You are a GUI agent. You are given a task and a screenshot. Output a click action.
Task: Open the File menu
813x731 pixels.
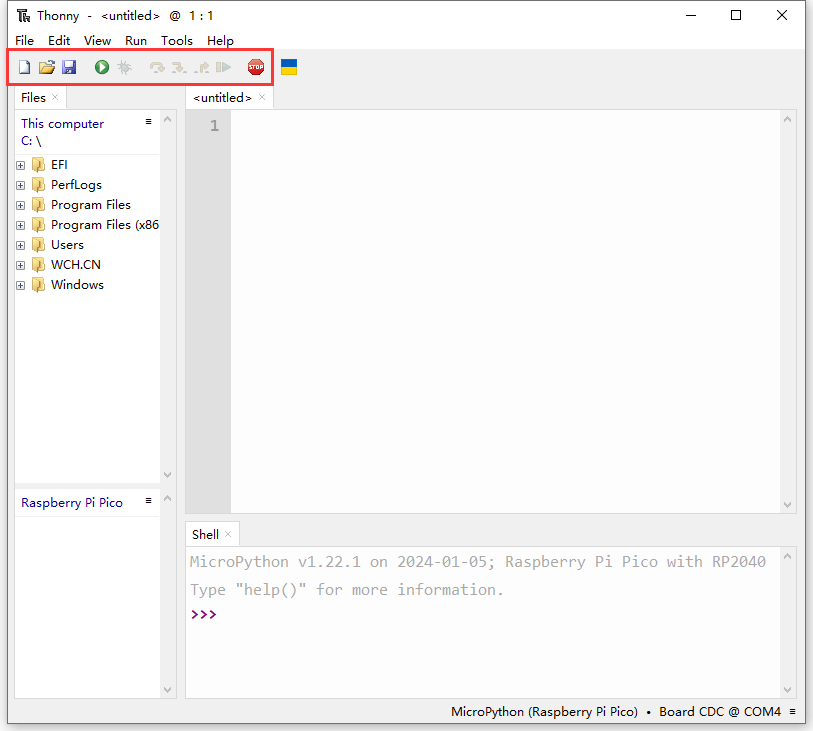(24, 40)
